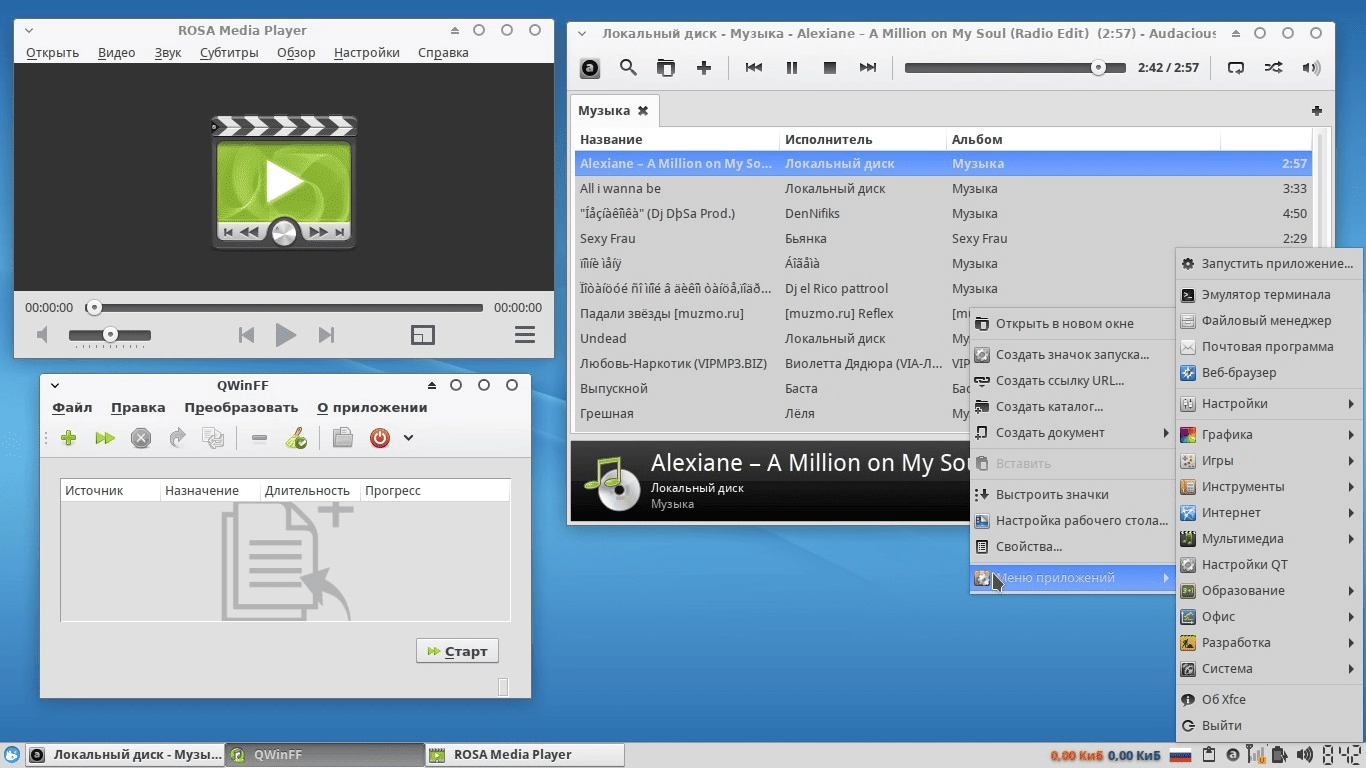
Task: Click the Russian flag keyboard layout indicator
Action: click(x=1180, y=755)
